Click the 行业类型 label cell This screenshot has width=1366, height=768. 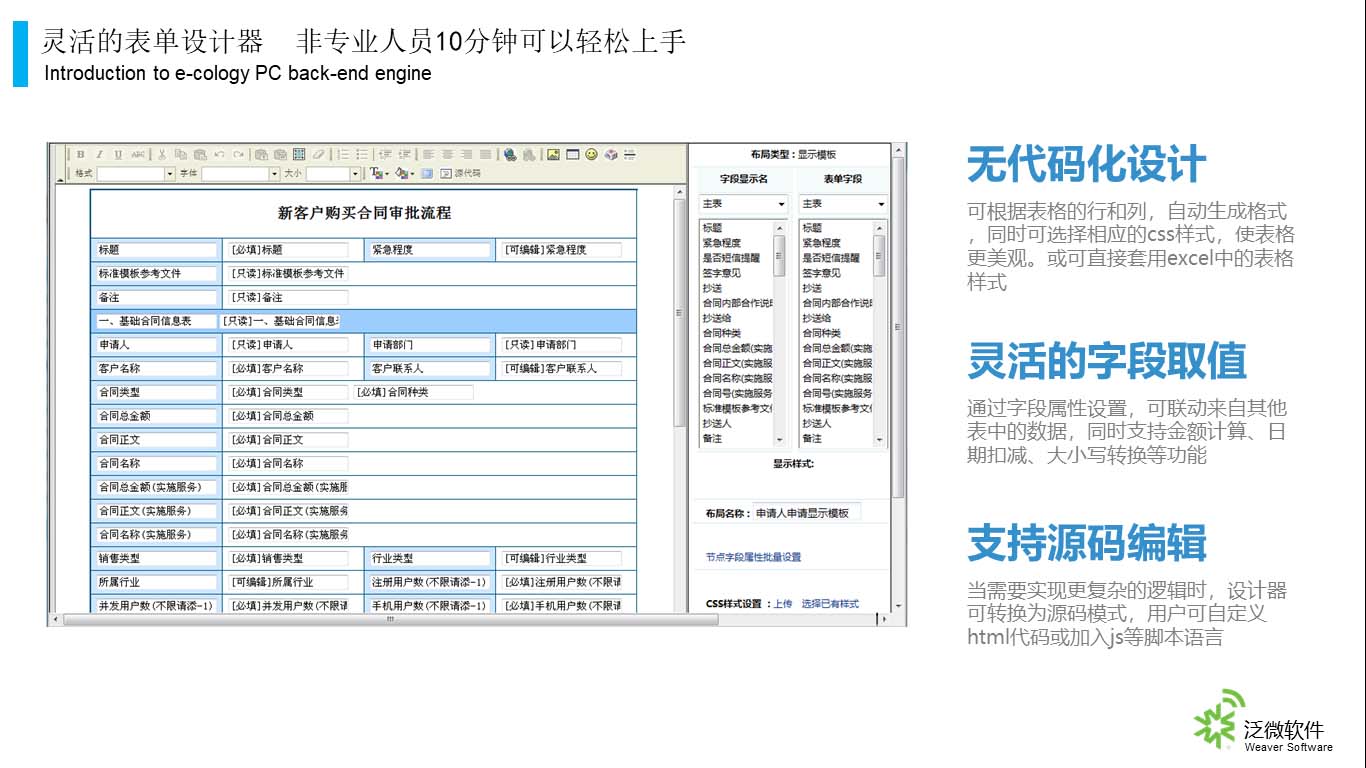pos(430,559)
